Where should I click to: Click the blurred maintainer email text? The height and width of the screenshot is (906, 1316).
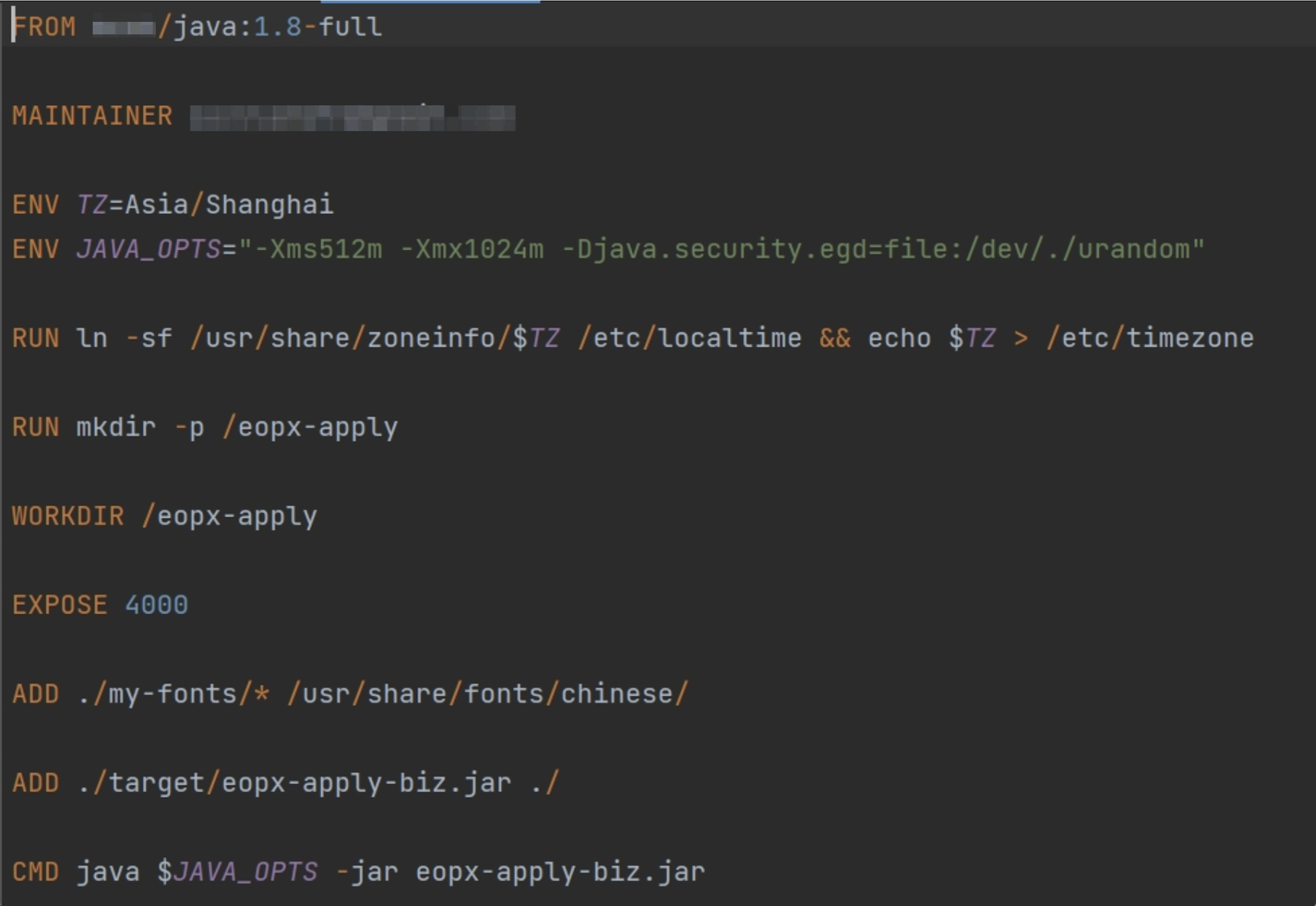click(x=352, y=118)
